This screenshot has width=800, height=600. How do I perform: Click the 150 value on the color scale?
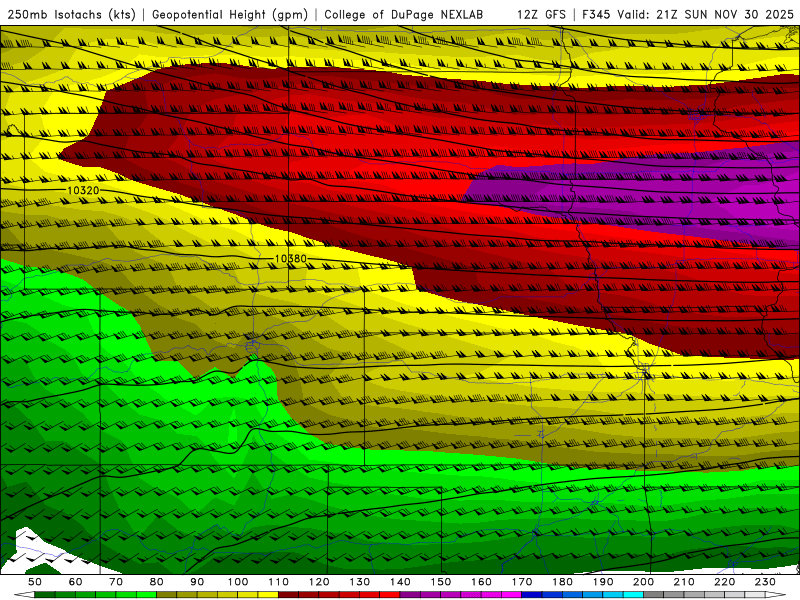(x=441, y=582)
